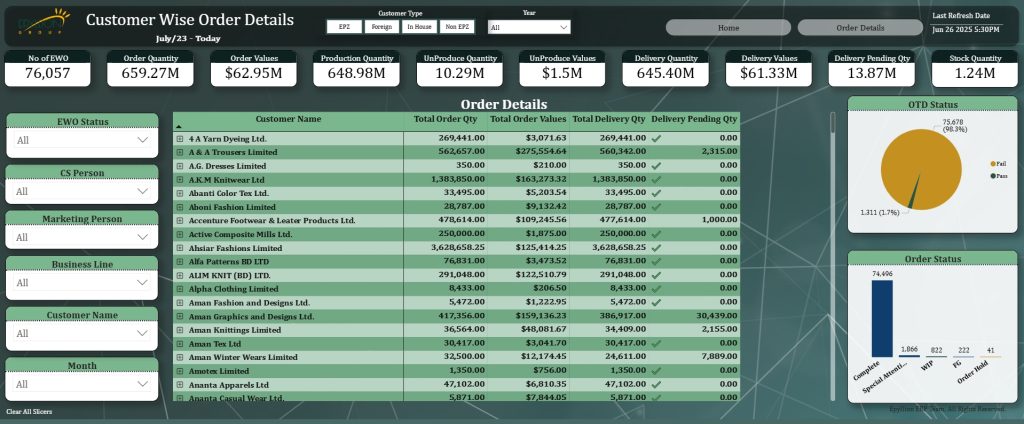The width and height of the screenshot is (1024, 424).
Task: Open the Business Line dropdown
Action: pyautogui.click(x=82, y=283)
